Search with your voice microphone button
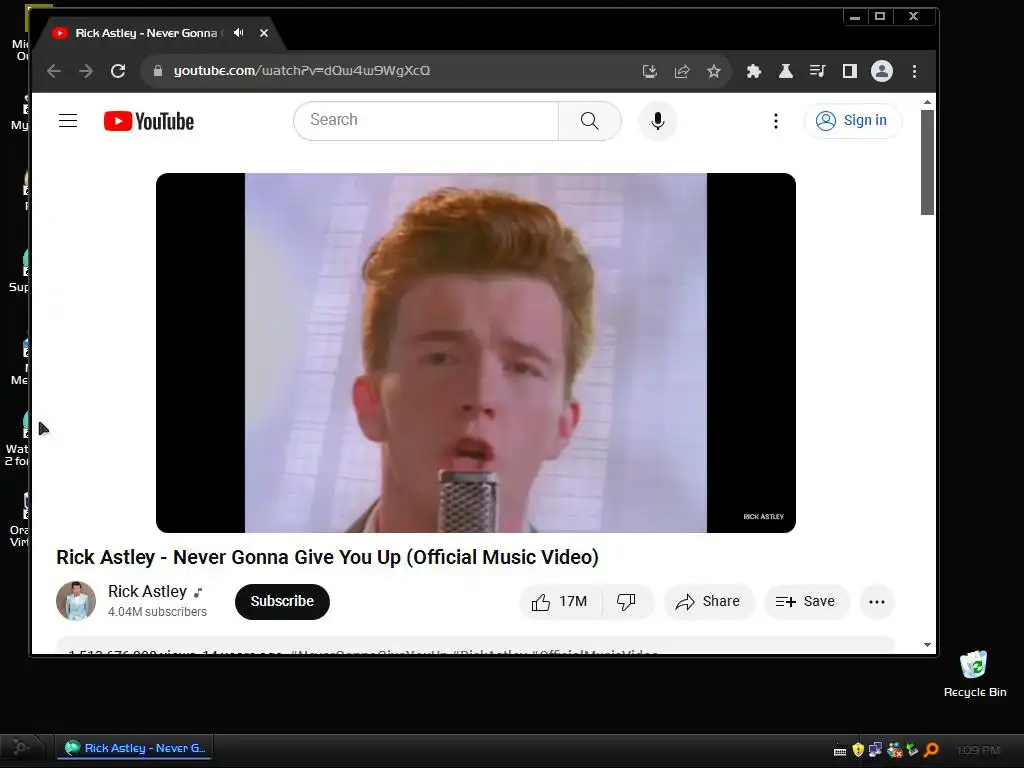 (x=658, y=121)
